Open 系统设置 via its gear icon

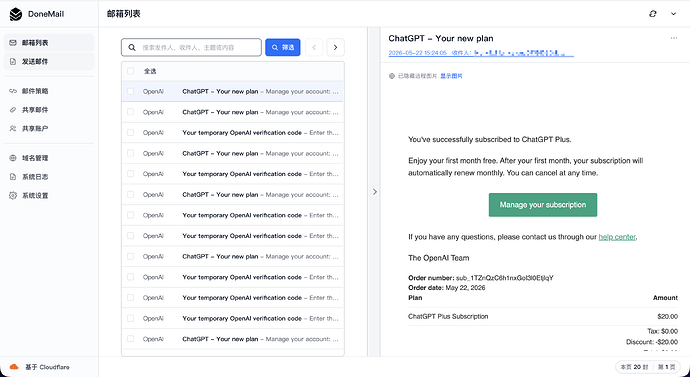(13, 195)
